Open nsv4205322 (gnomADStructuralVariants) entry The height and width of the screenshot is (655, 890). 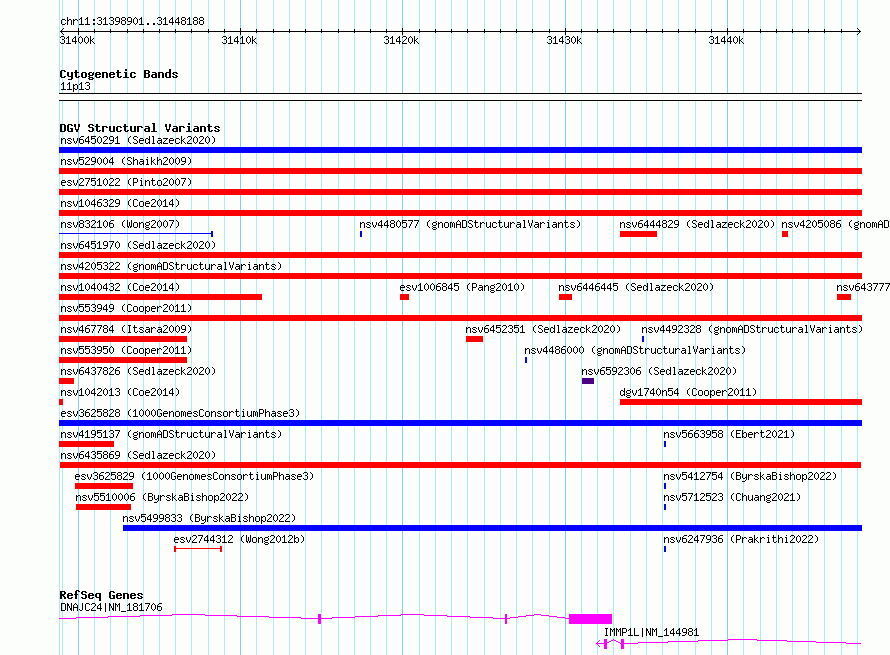171,266
